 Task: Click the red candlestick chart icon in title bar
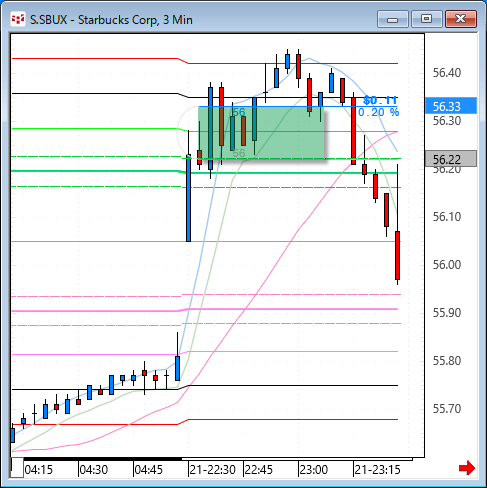pyautogui.click(x=18, y=20)
